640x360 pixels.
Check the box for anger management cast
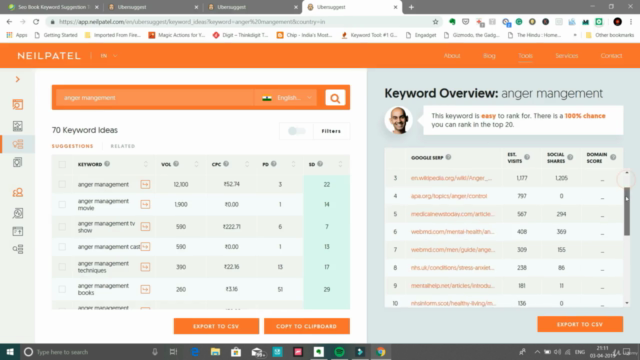click(x=62, y=247)
